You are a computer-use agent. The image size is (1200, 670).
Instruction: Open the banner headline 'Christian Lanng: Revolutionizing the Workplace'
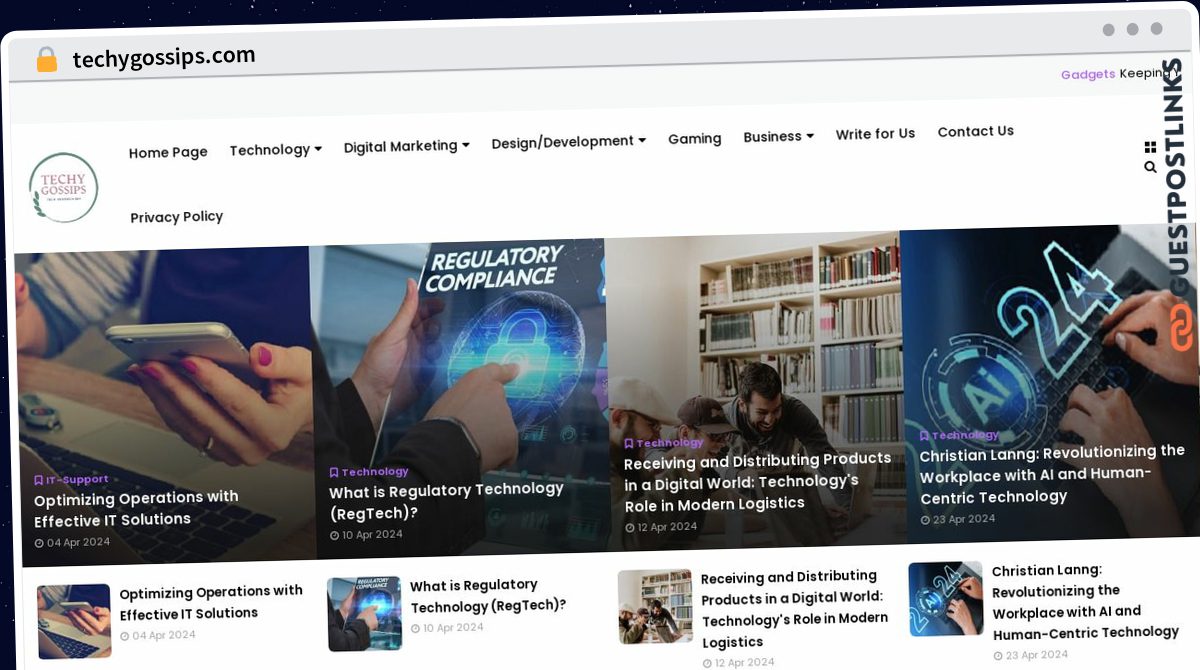tap(1052, 474)
